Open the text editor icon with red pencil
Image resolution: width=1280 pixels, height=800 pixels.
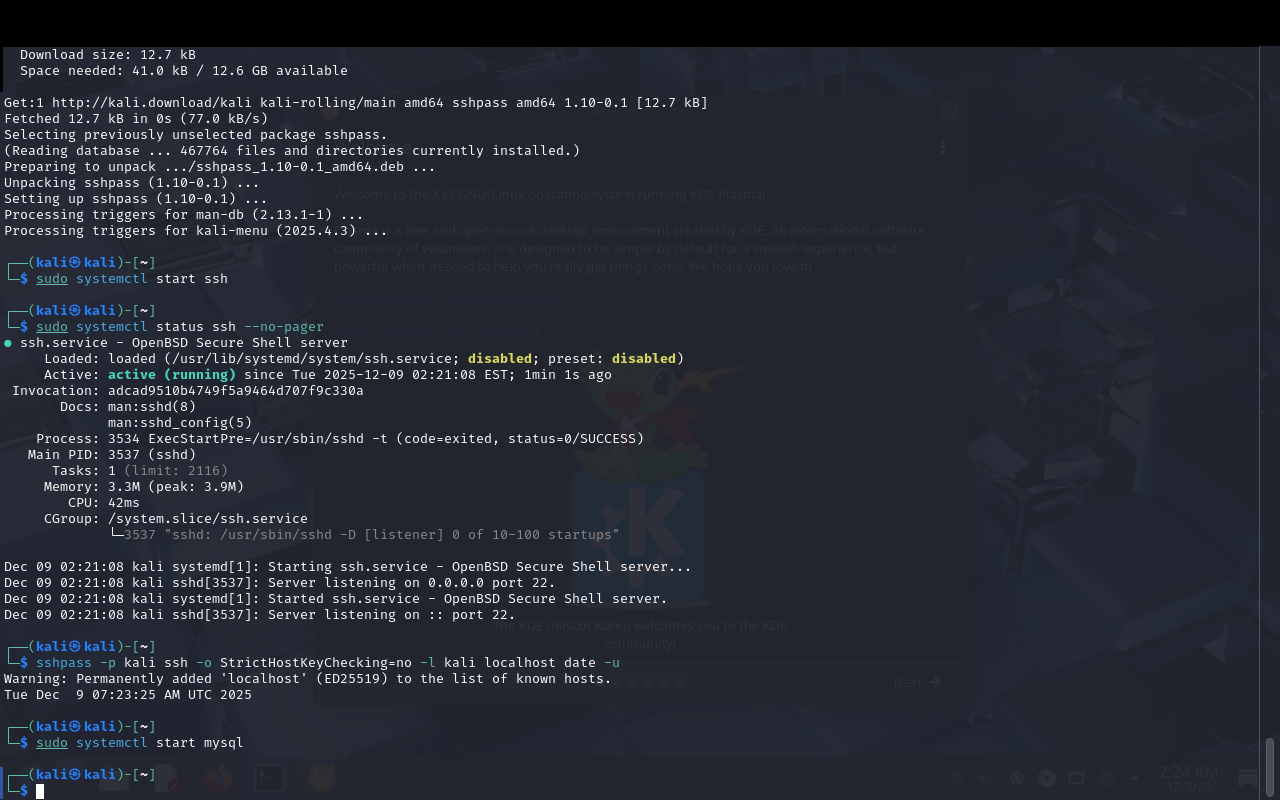(167, 778)
